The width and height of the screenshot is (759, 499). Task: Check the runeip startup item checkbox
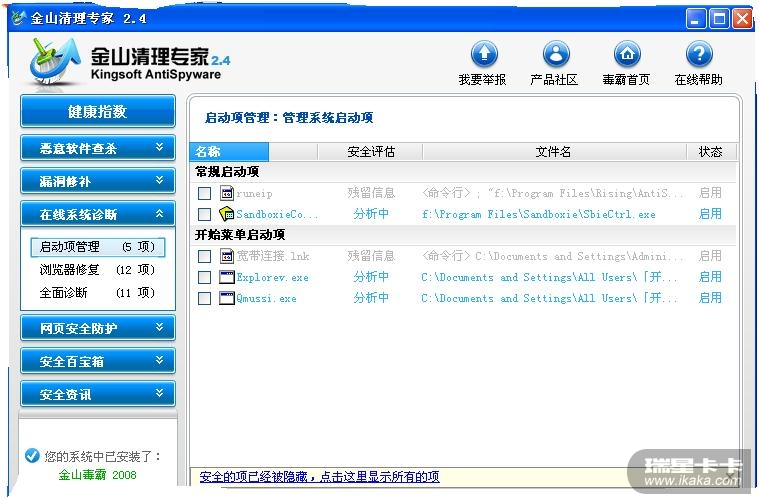coord(204,194)
